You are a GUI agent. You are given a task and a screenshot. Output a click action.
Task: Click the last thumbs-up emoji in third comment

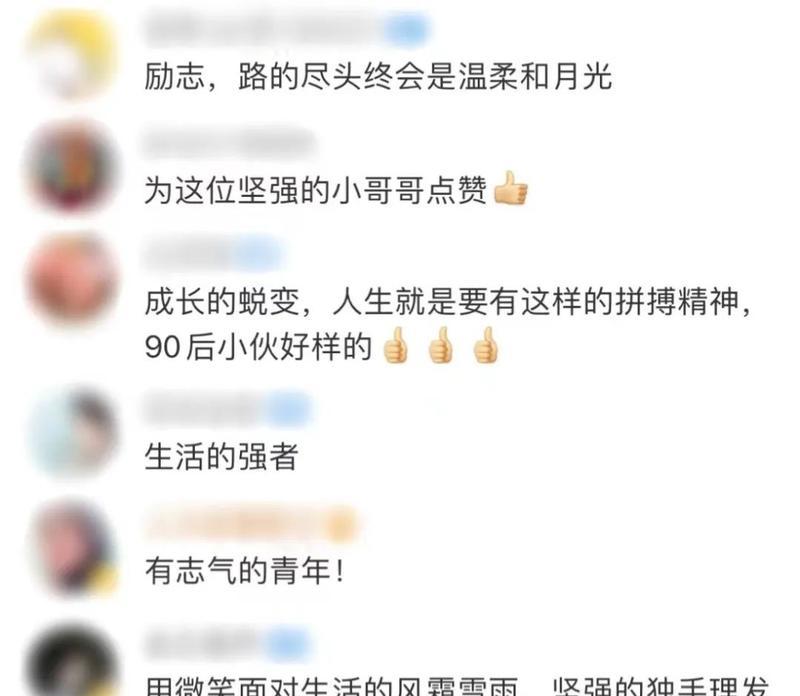click(485, 345)
